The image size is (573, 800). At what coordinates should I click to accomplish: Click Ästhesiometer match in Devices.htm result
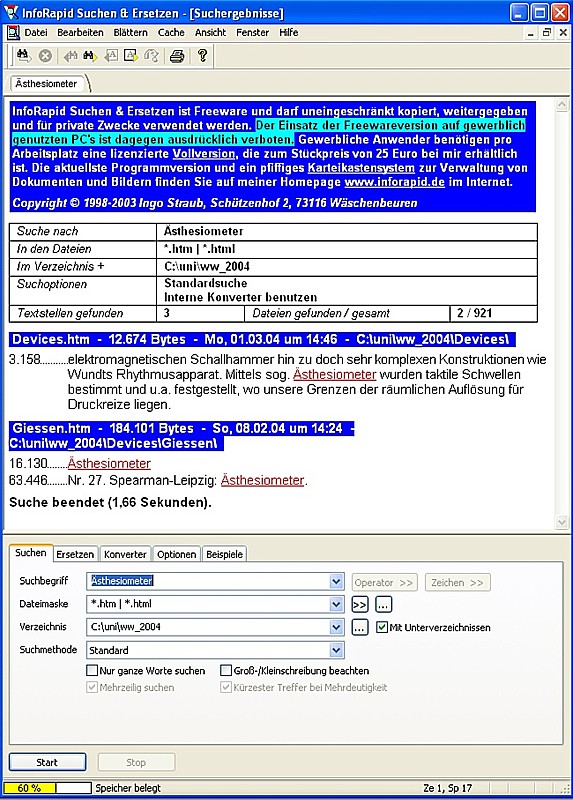point(335,374)
